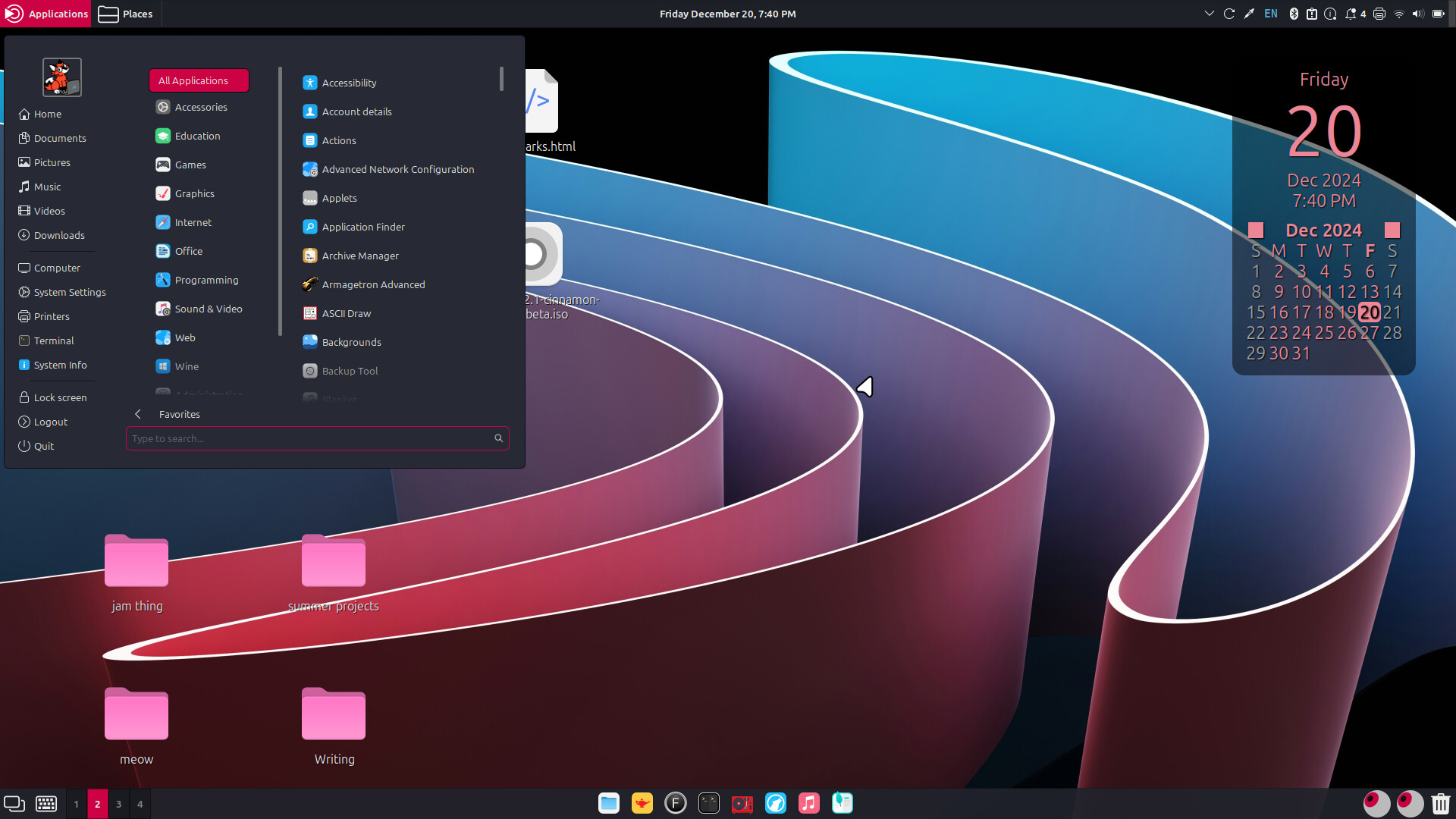Launch Archive Manager from the app list

click(360, 256)
